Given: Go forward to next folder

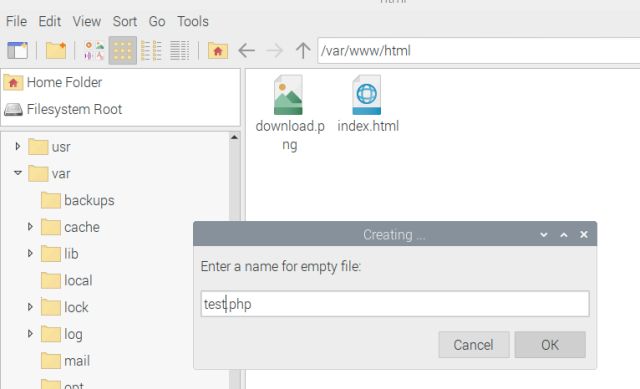Looking at the screenshot, I should pos(275,51).
